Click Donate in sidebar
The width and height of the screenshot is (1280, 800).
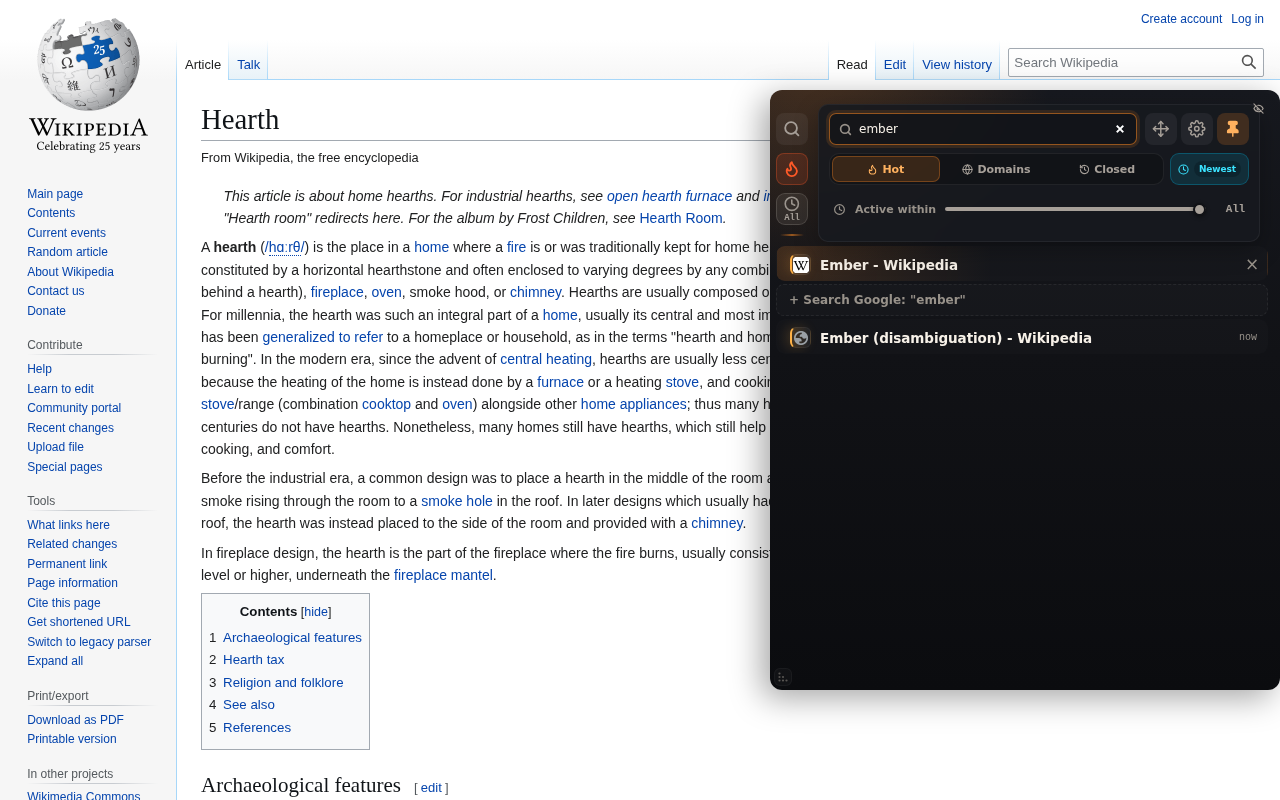pyautogui.click(x=46, y=311)
